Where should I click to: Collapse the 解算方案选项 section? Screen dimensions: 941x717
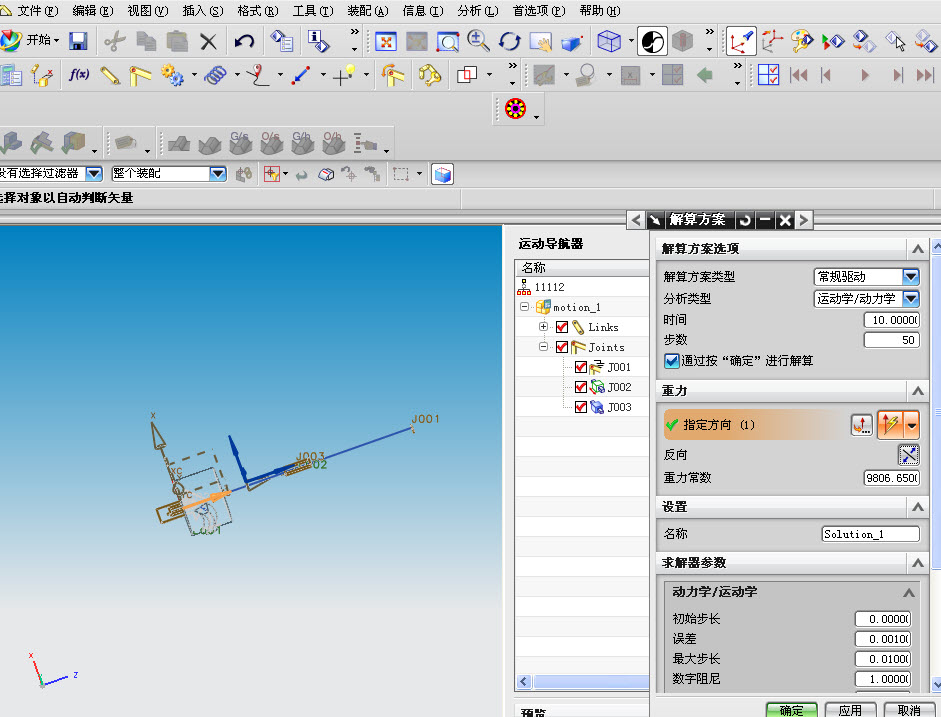[x=918, y=248]
